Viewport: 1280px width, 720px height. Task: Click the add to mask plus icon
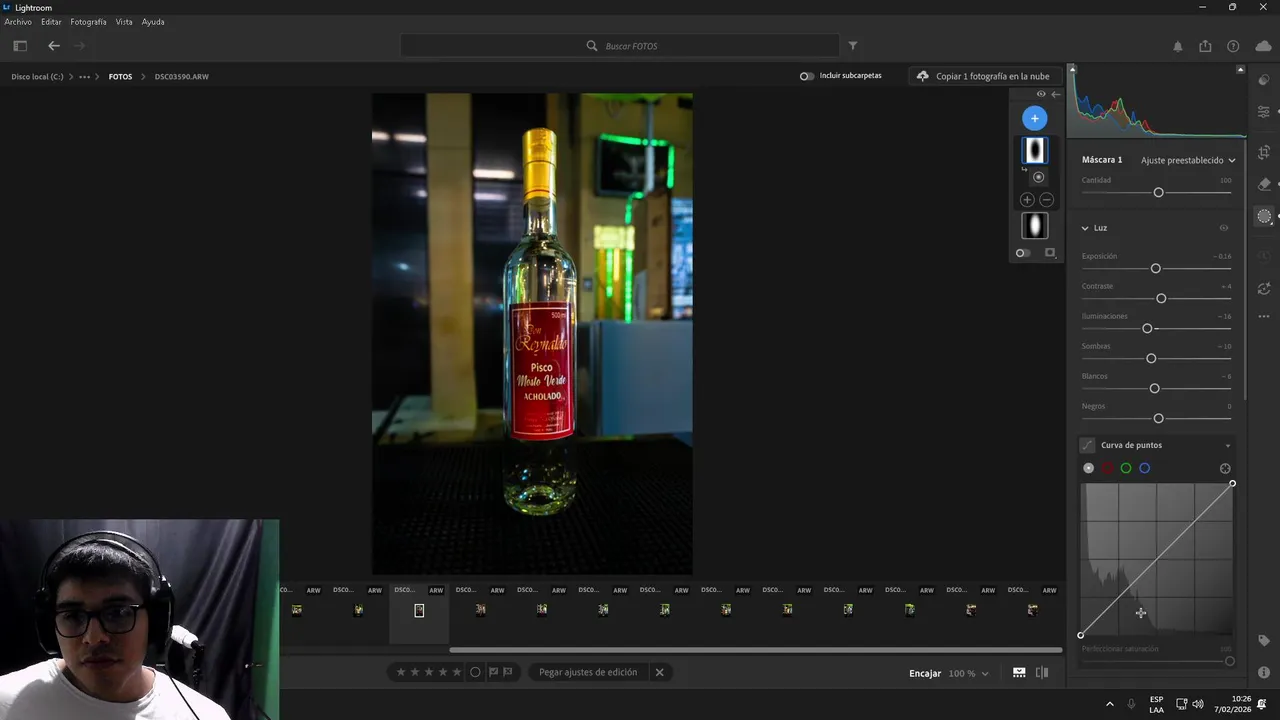1027,200
